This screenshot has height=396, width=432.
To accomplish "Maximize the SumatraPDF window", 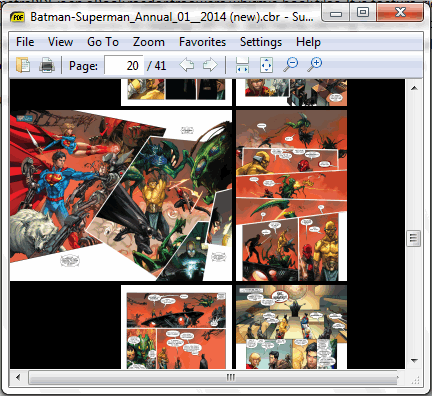I will click(x=362, y=13).
